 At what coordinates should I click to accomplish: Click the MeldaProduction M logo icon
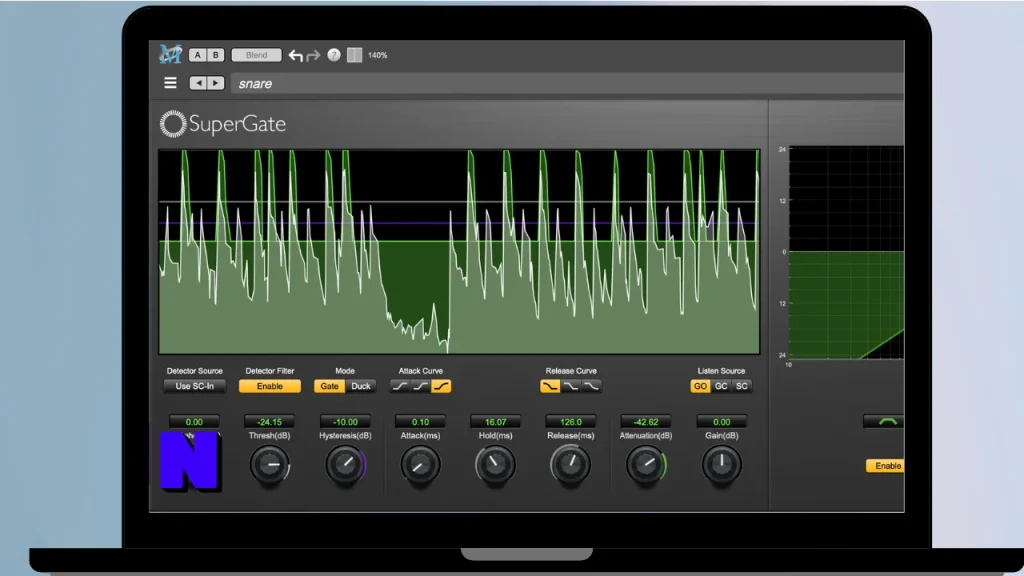(170, 55)
